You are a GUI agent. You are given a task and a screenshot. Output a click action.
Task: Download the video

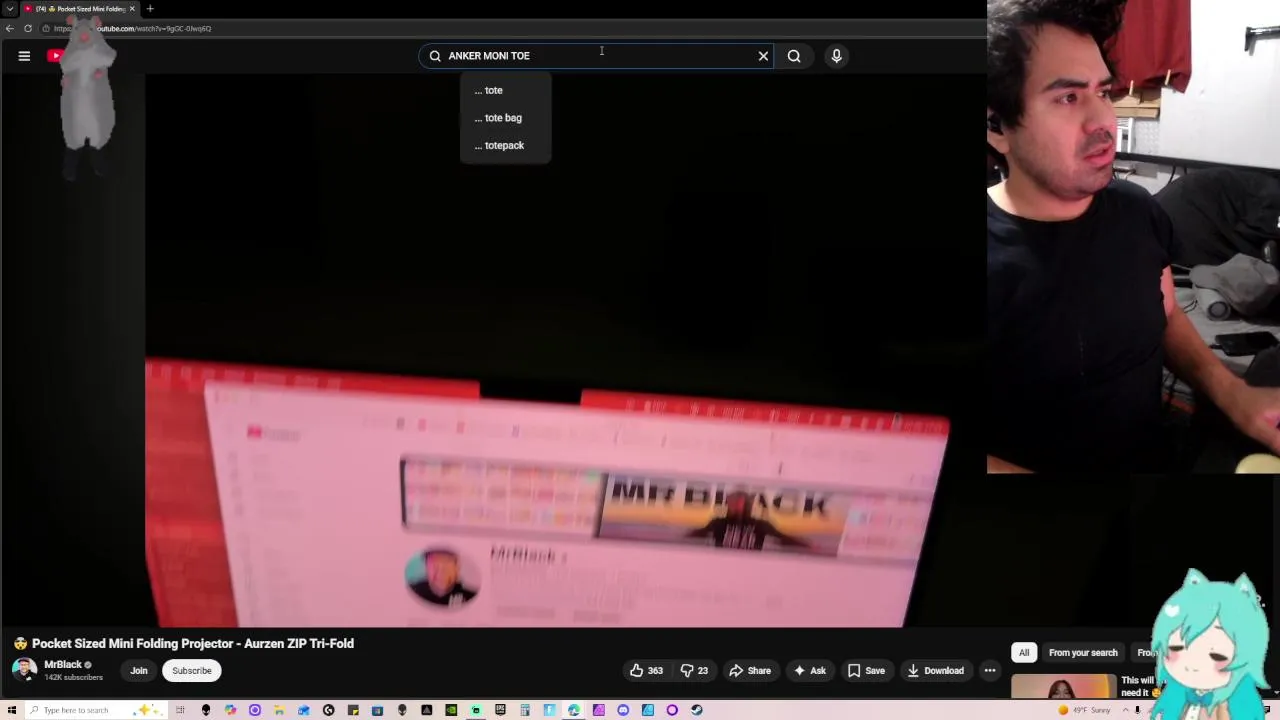[x=935, y=671]
